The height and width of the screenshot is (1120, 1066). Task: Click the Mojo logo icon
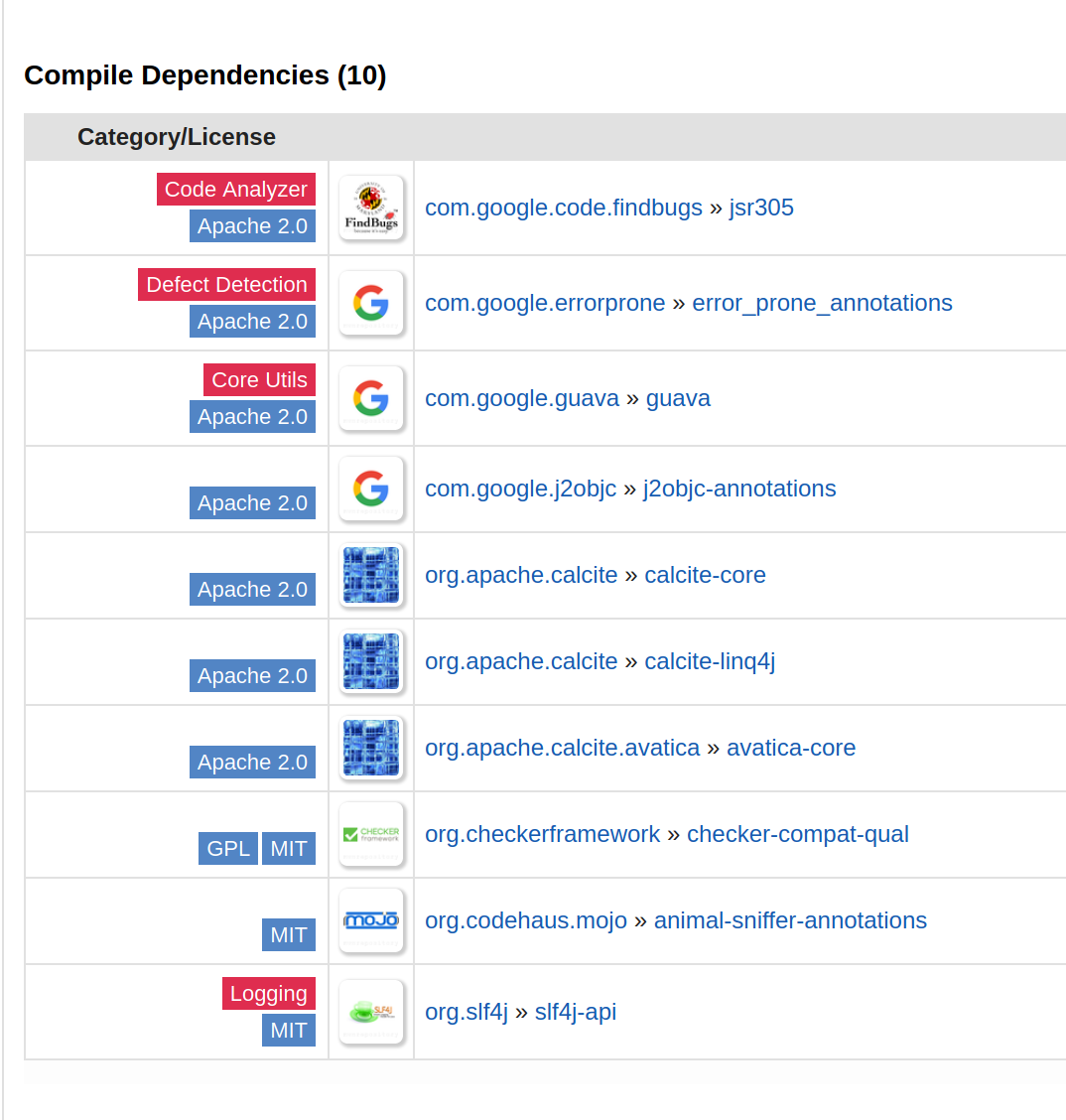(371, 920)
